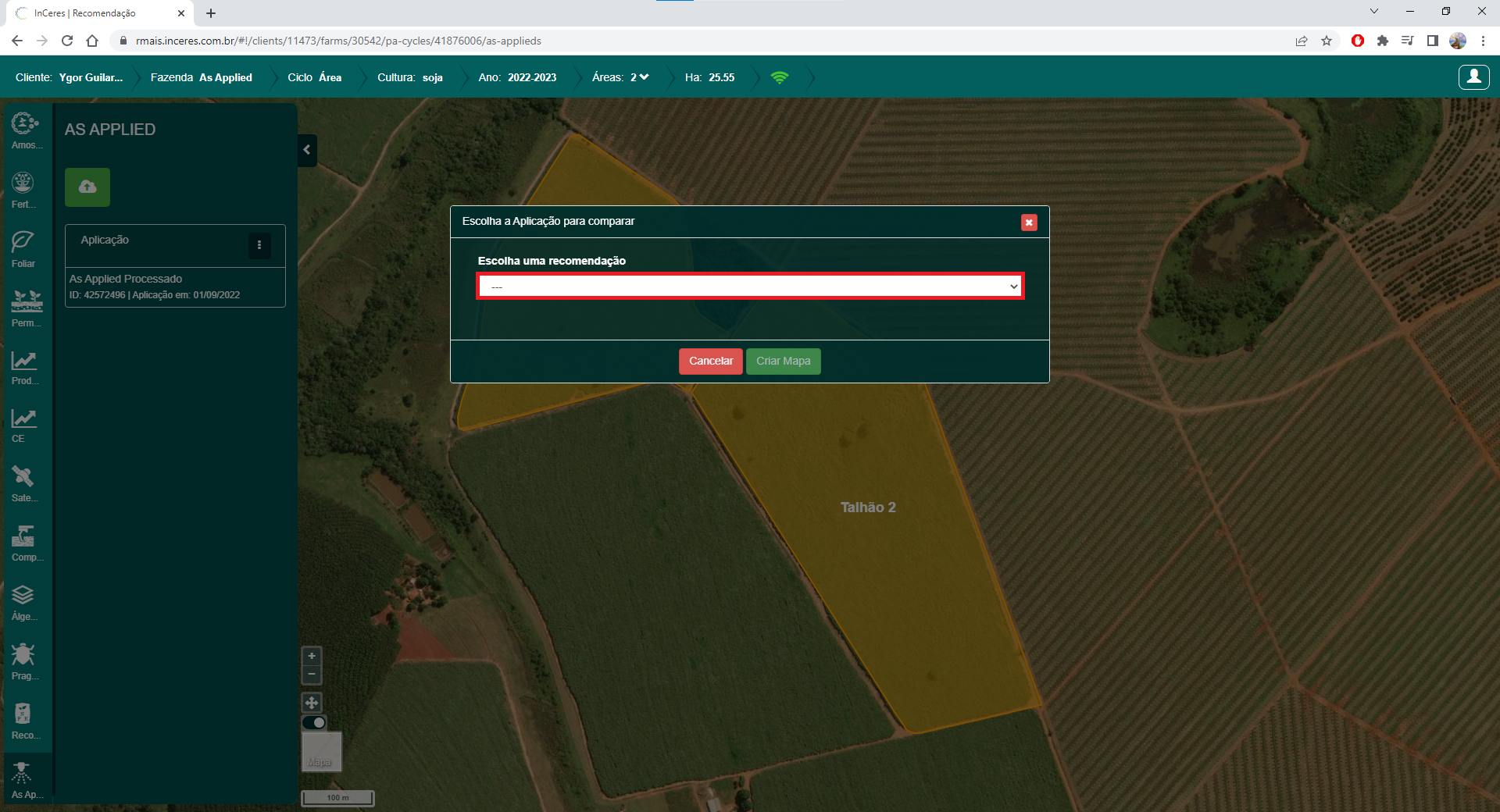Open the Aplicação three-dot options menu
The image size is (1500, 812).
259,245
